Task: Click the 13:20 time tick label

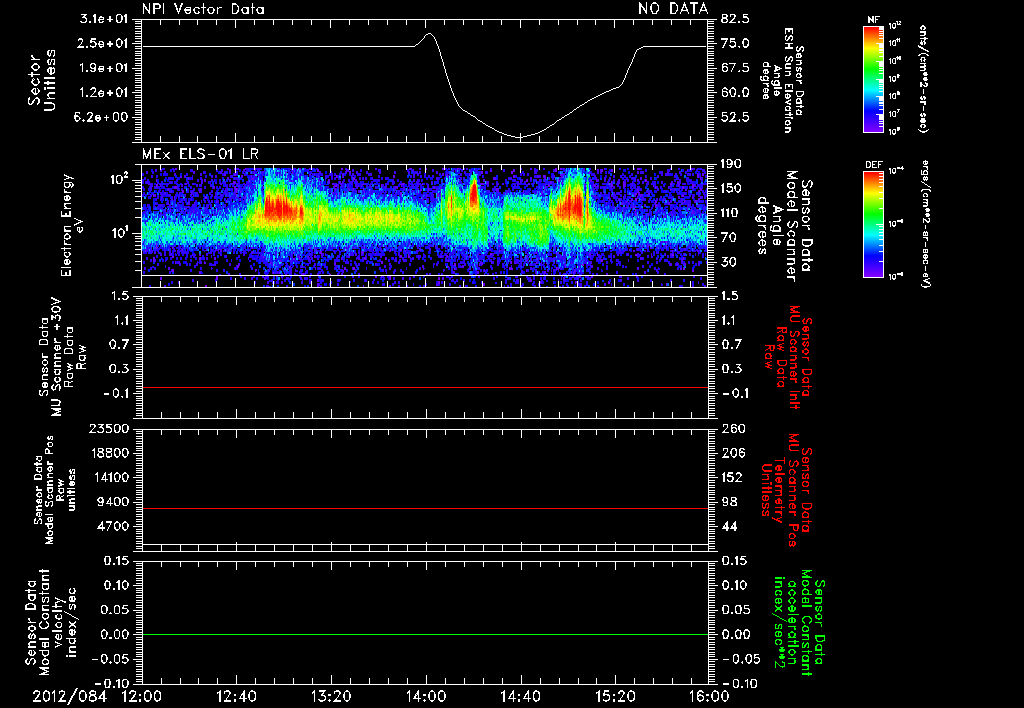Action: click(x=331, y=696)
